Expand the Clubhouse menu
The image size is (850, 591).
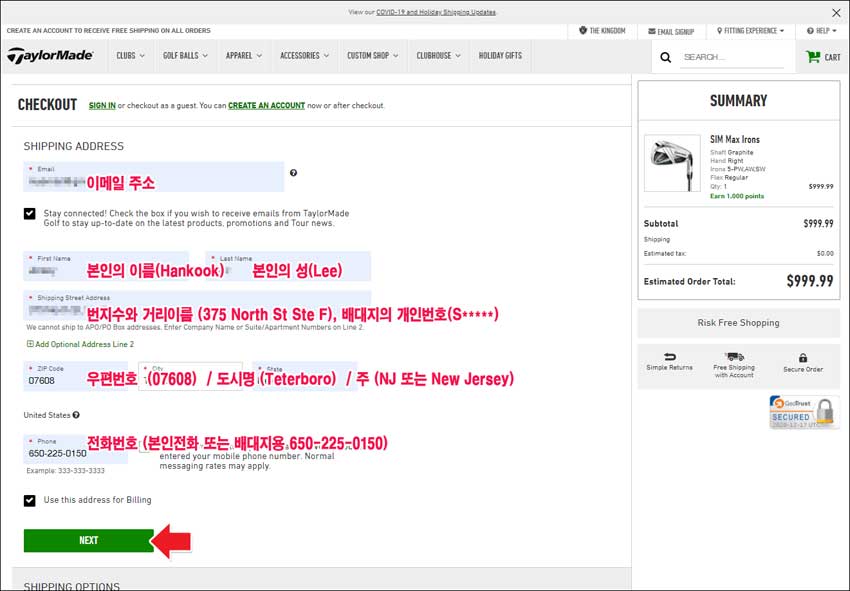pyautogui.click(x=439, y=55)
